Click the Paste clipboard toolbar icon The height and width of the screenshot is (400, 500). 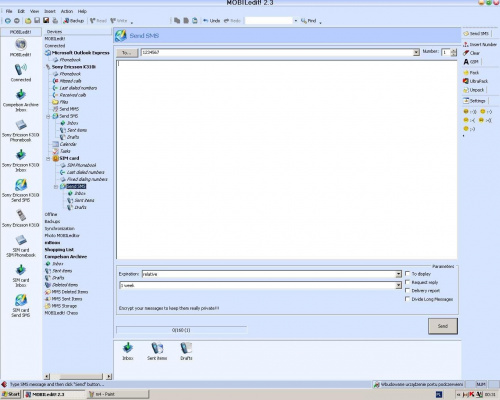click(195, 21)
